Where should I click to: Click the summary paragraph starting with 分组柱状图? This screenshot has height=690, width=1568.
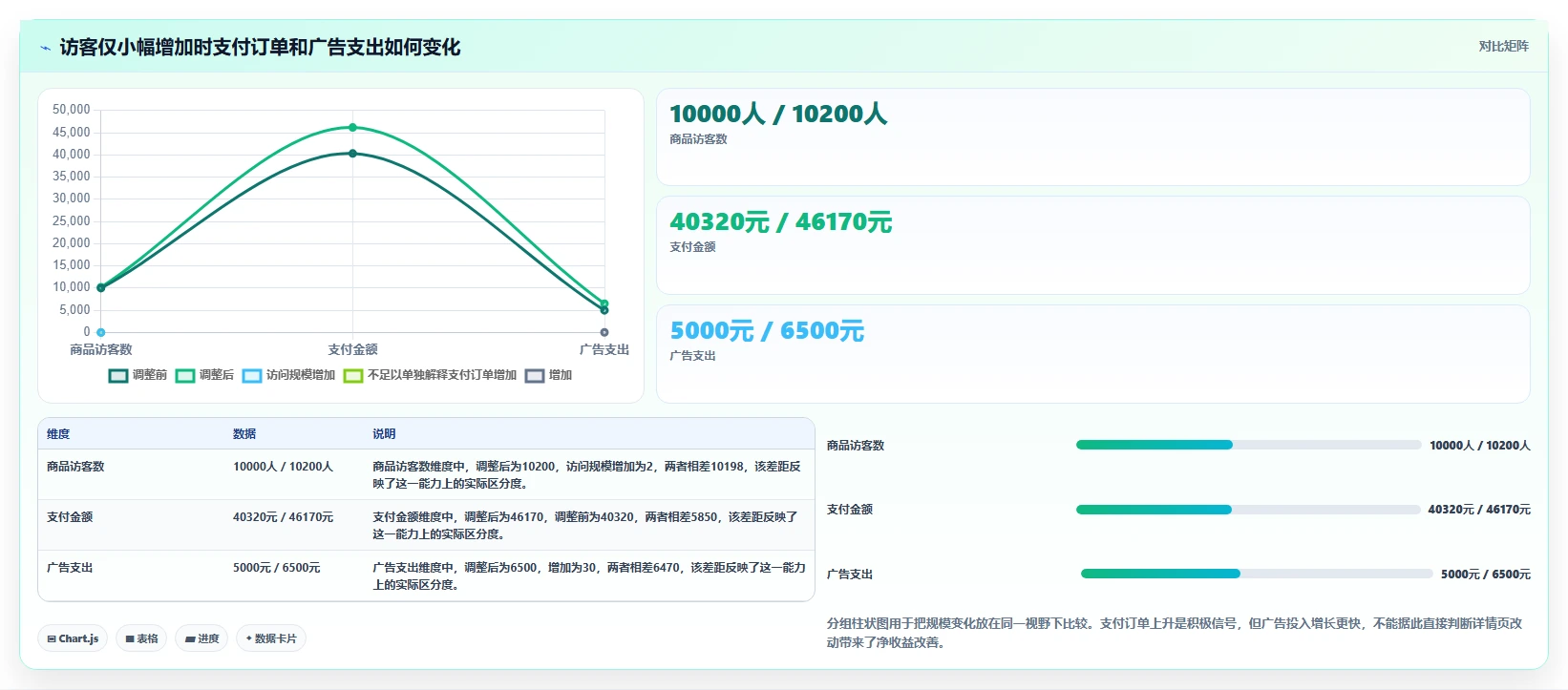tap(1174, 633)
